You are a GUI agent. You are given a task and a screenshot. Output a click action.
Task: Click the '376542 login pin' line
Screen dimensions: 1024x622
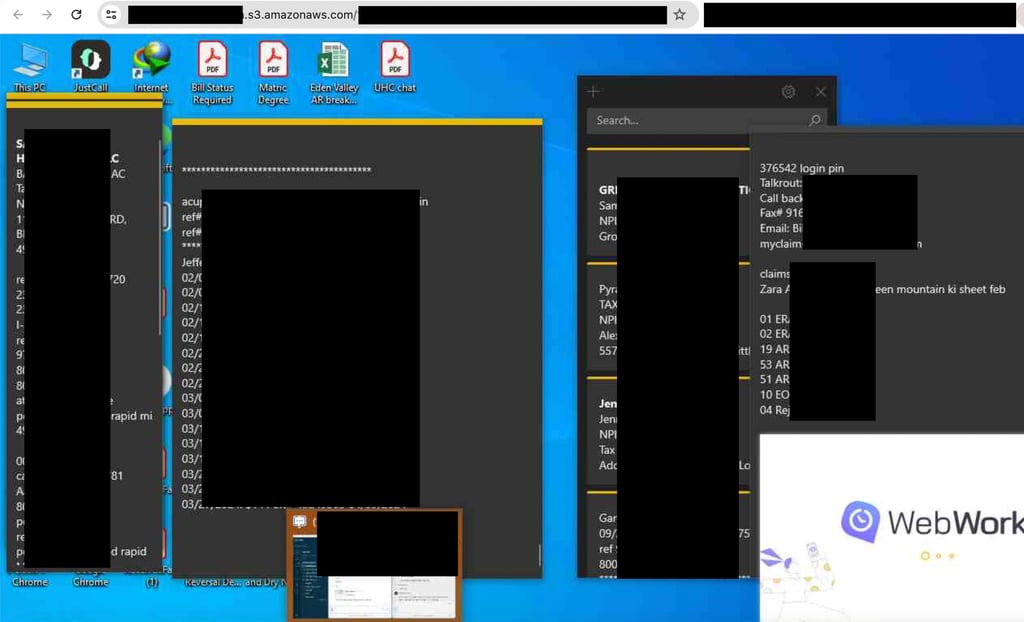pyautogui.click(x=801, y=168)
